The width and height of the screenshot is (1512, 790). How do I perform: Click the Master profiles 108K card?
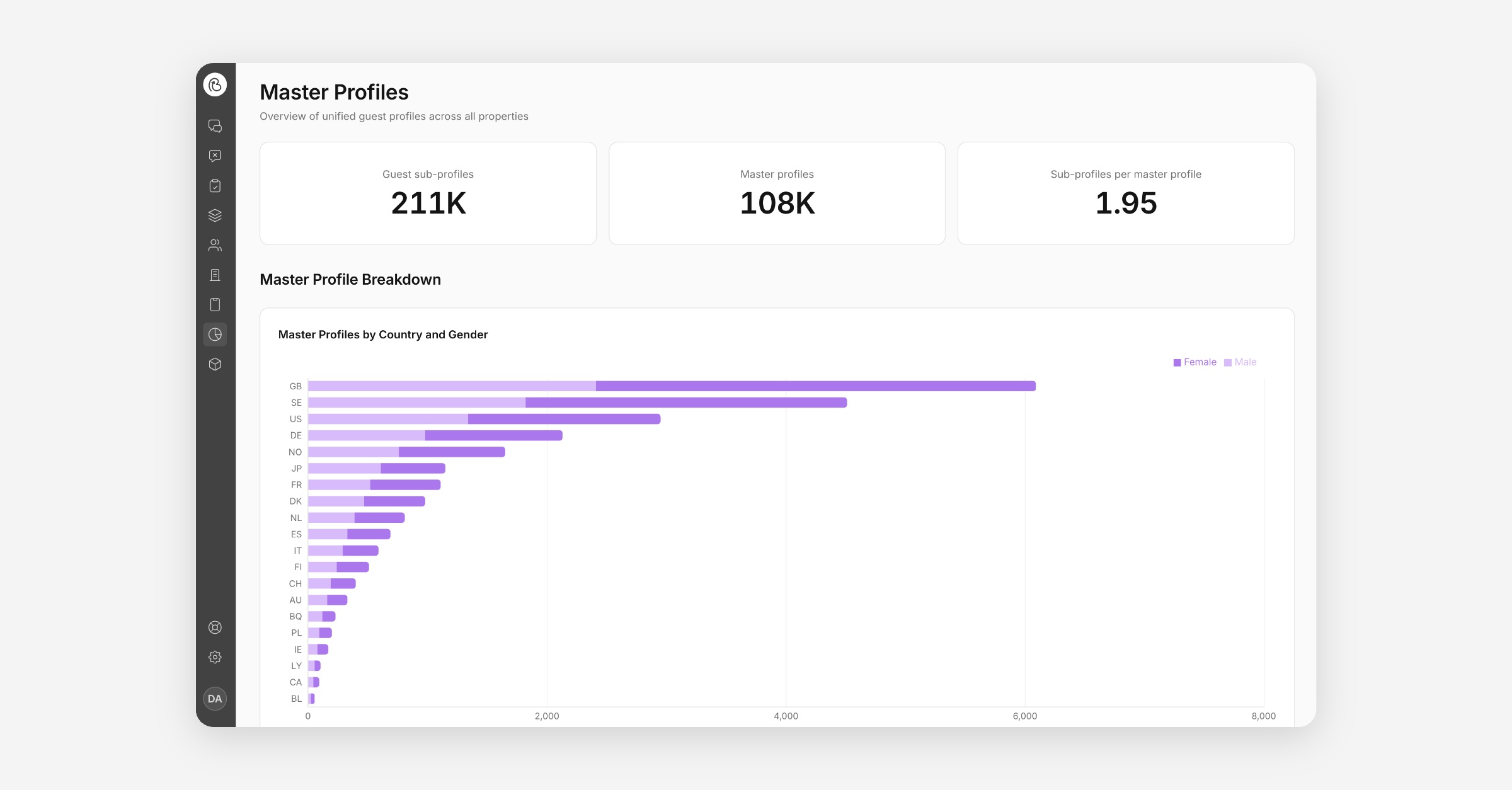[777, 193]
